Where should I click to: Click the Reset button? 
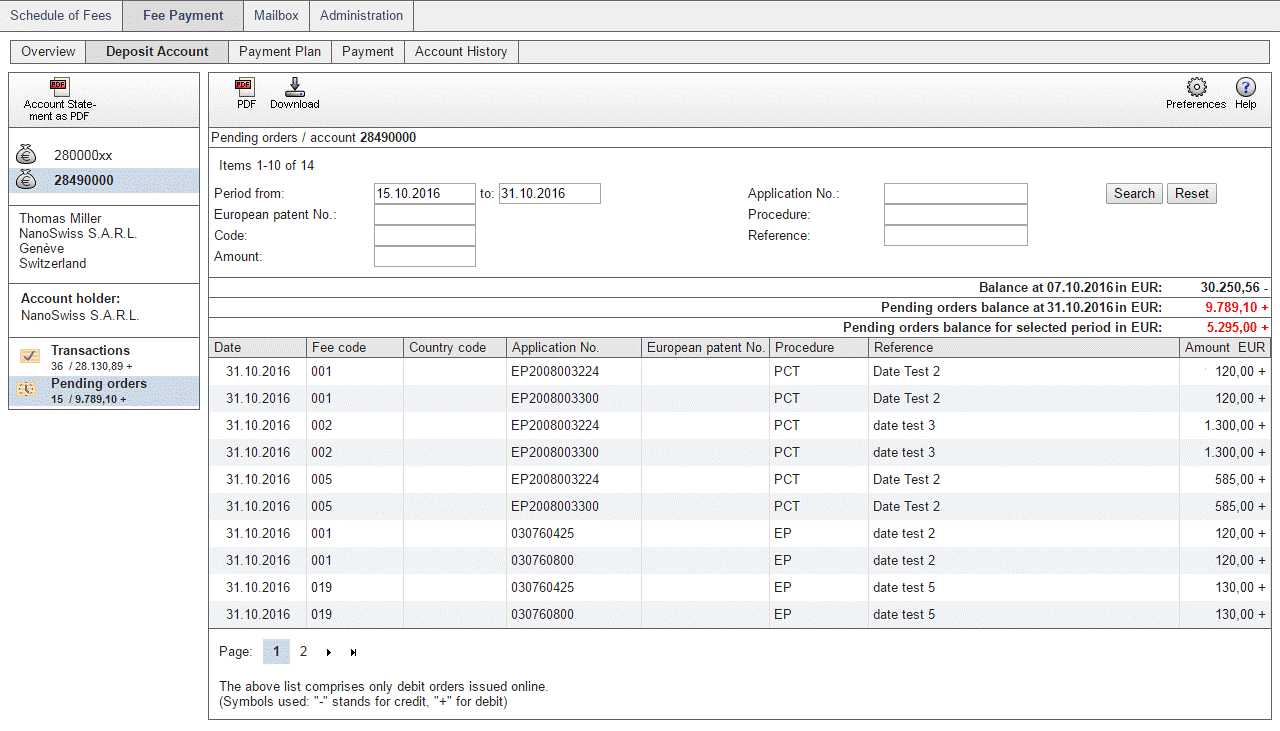1192,194
